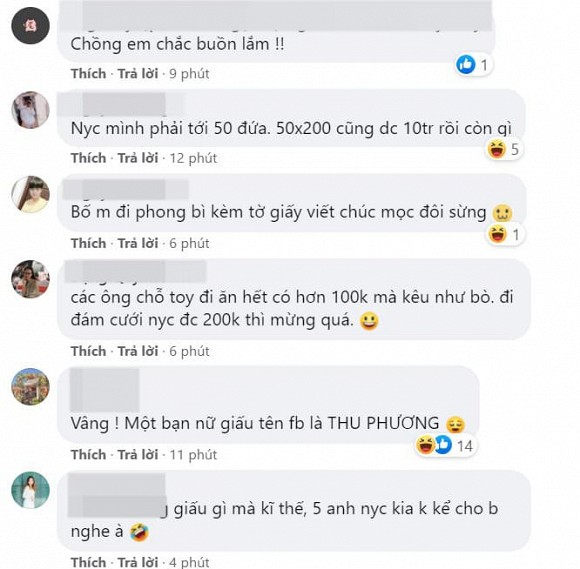Screen dimensions: 580x569
Task: Click Trả lời under the 'đám cưới nyc' comment
Action: 138,351
